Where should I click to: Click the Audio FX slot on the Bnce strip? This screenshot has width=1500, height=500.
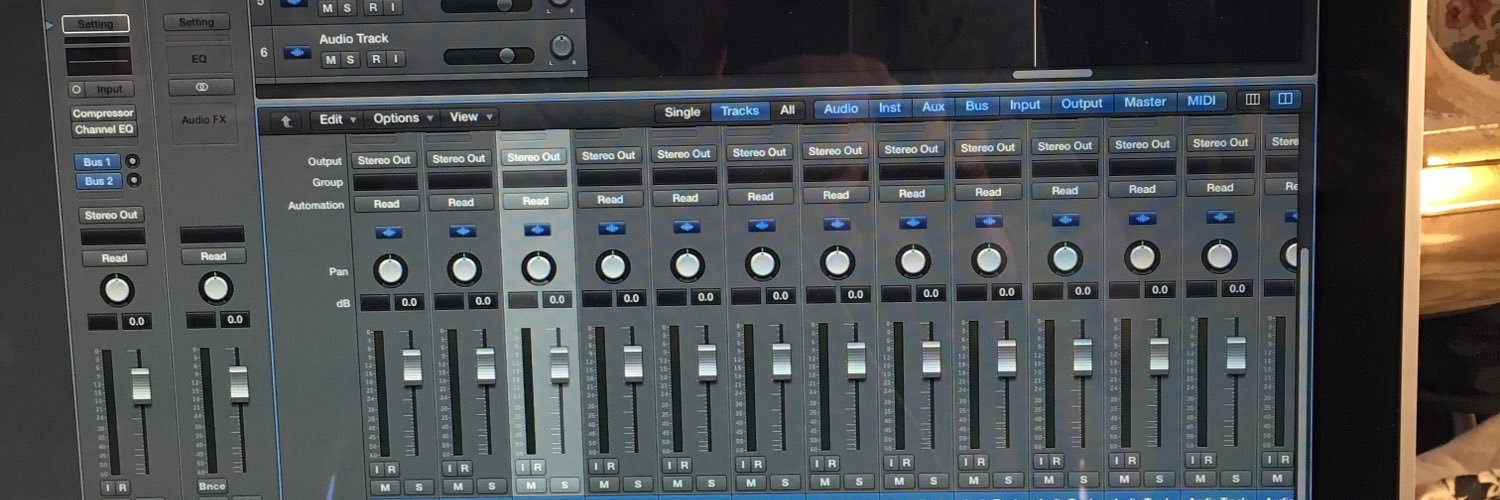point(203,120)
